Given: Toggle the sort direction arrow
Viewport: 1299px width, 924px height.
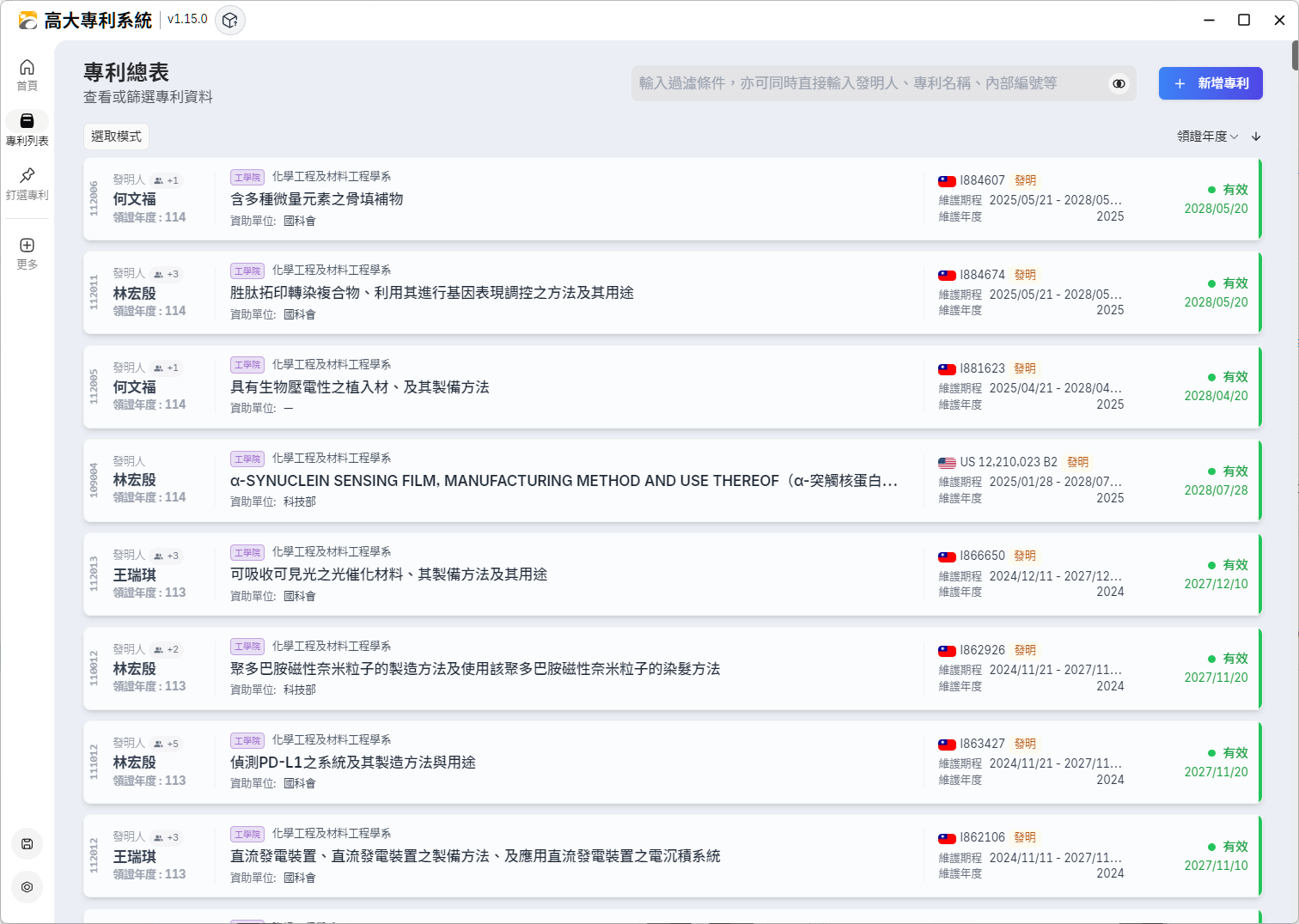Looking at the screenshot, I should [1256, 137].
